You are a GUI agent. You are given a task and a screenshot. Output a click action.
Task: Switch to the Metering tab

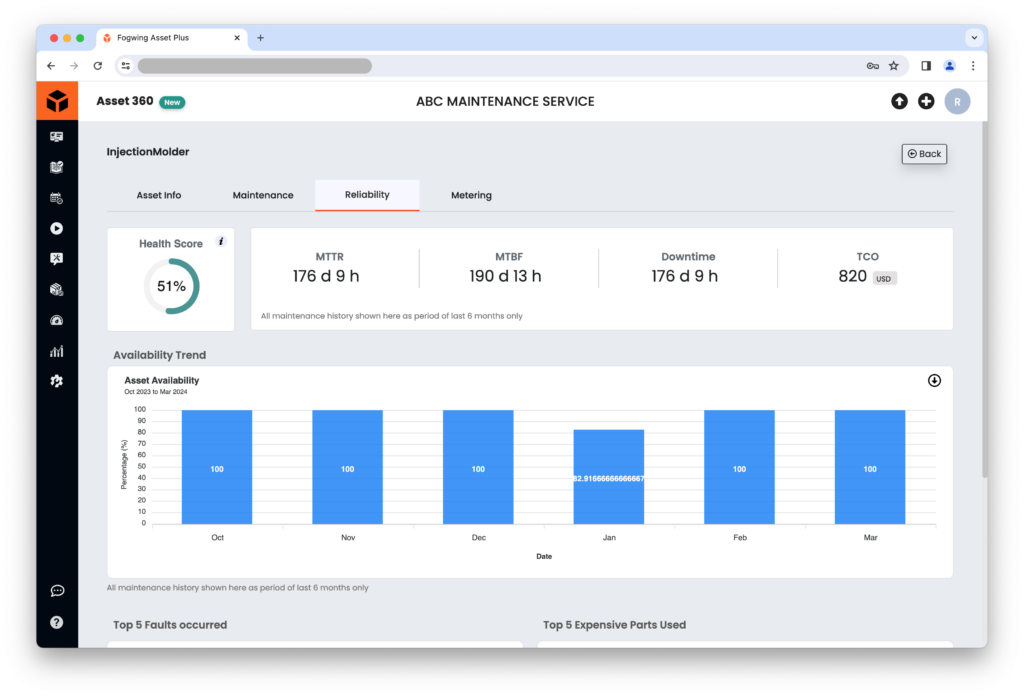click(x=472, y=195)
